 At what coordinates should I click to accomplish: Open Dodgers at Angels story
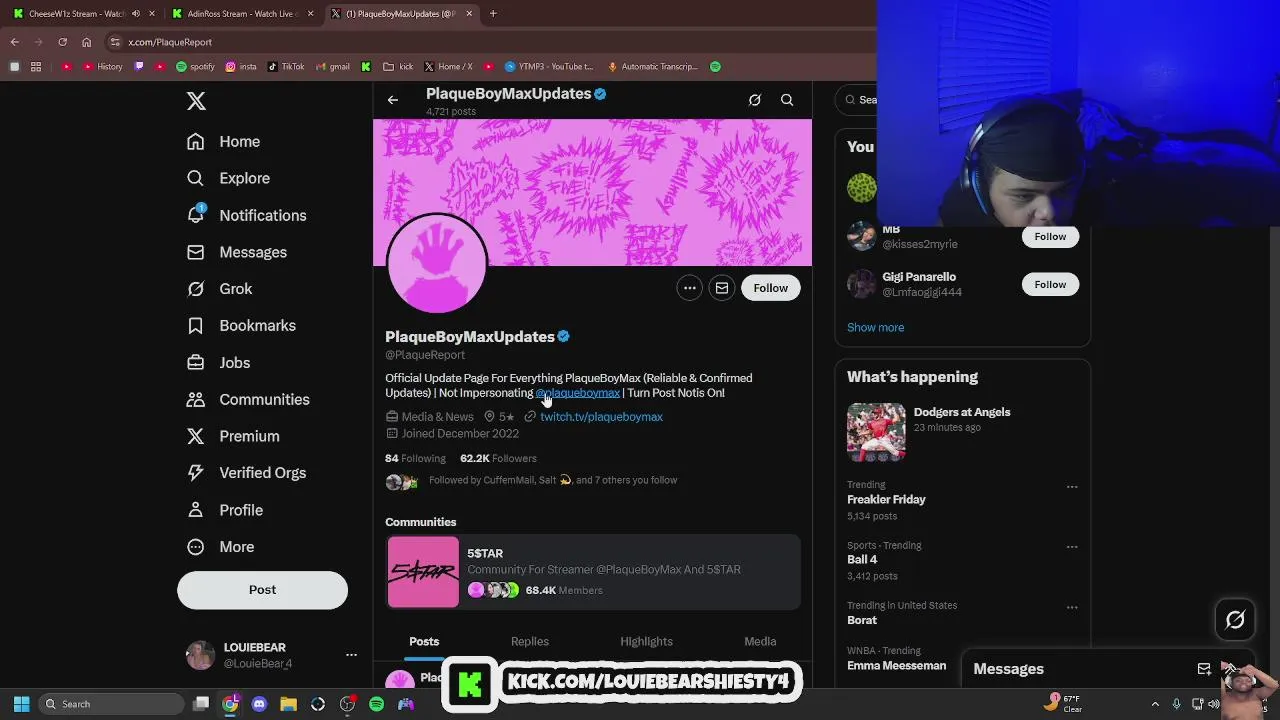click(962, 431)
